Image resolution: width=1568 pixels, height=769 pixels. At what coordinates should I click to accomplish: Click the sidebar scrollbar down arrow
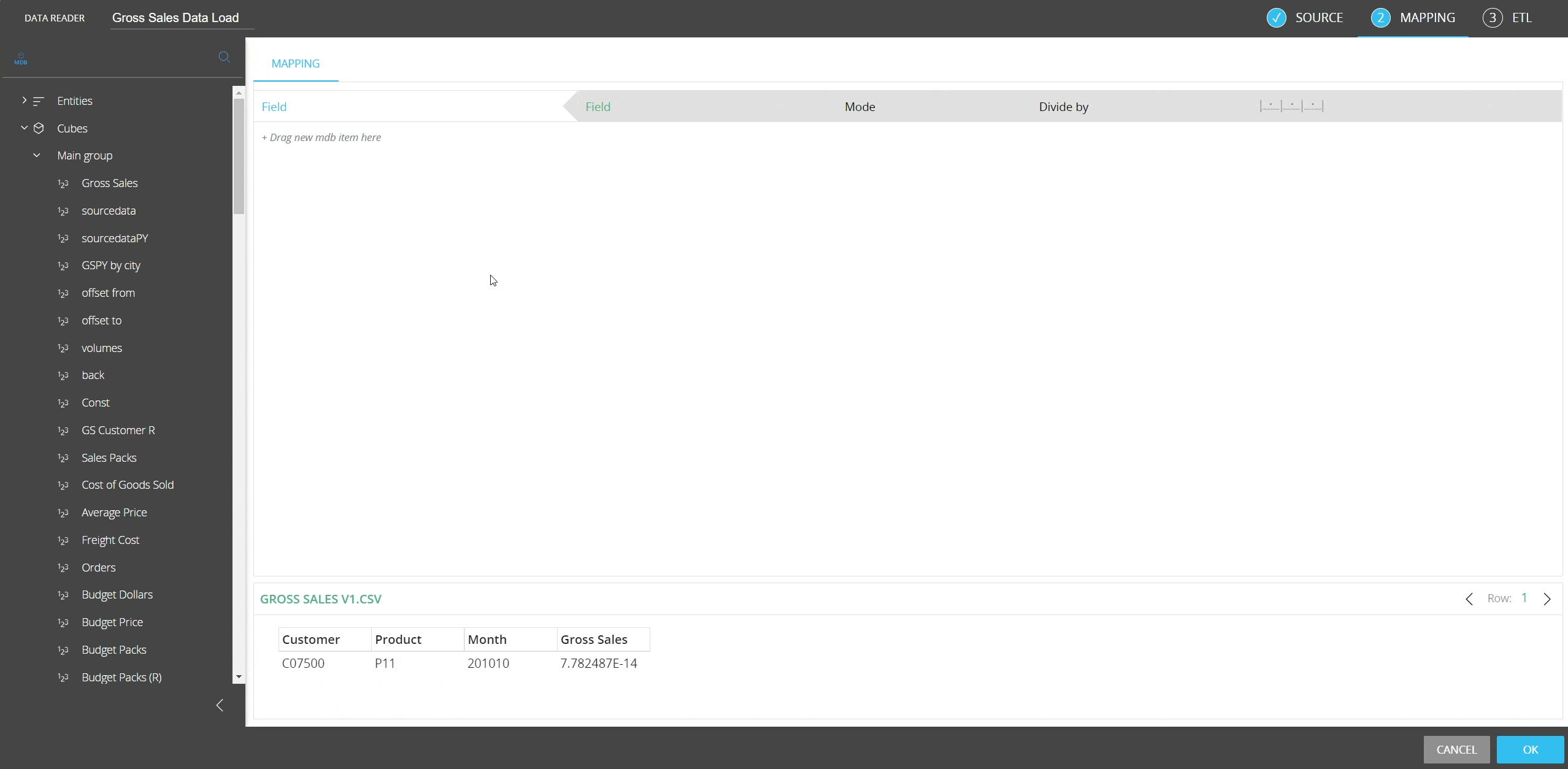pos(239,677)
